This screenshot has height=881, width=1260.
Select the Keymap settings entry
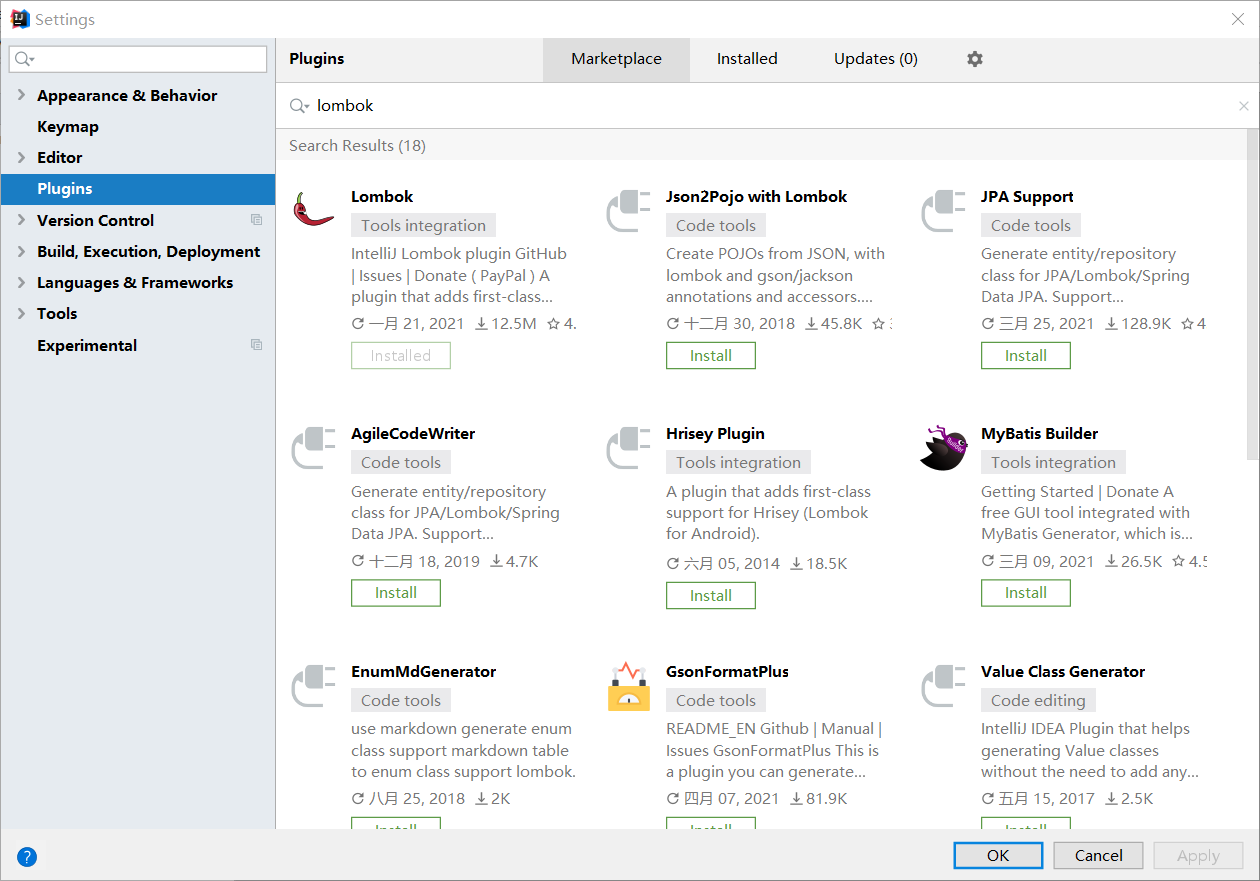tap(68, 126)
